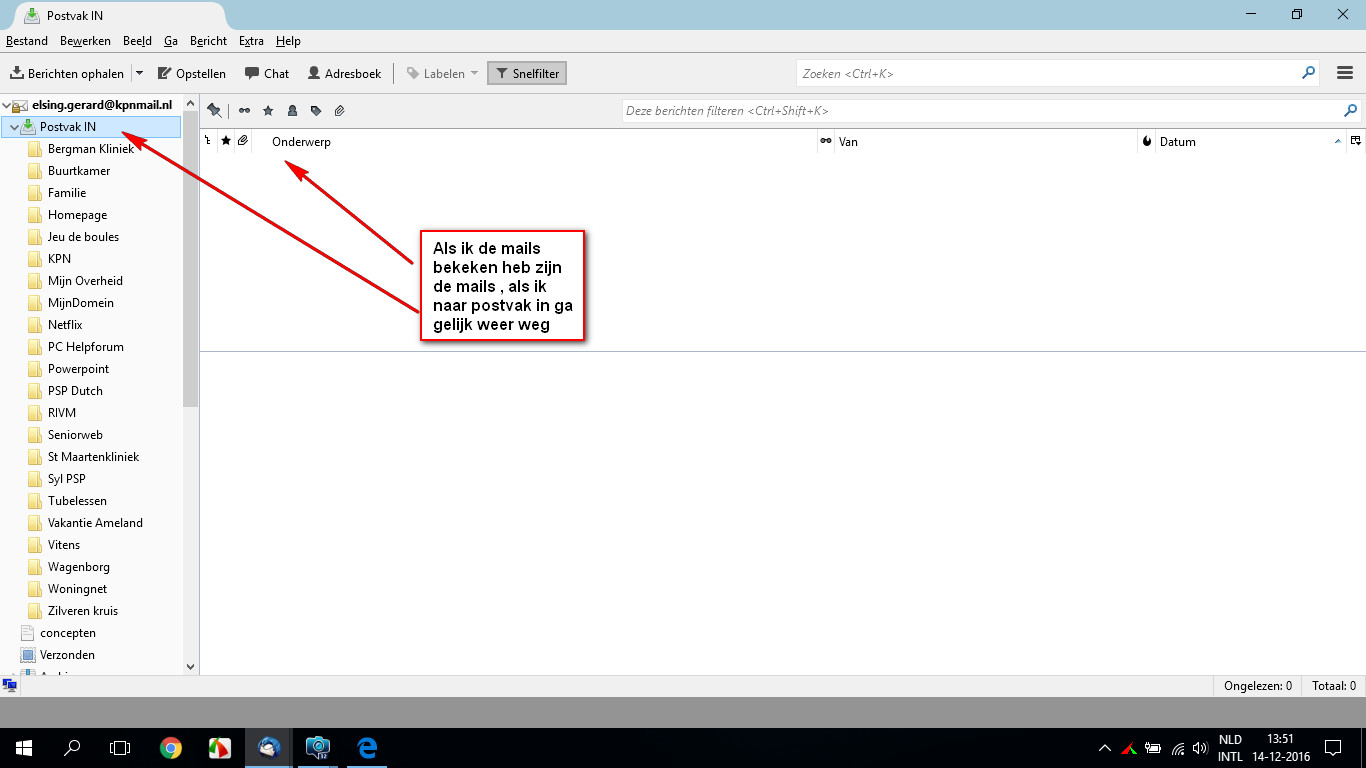Sort by the thread column icon
Viewport: 1366px width, 768px height.
(x=208, y=142)
